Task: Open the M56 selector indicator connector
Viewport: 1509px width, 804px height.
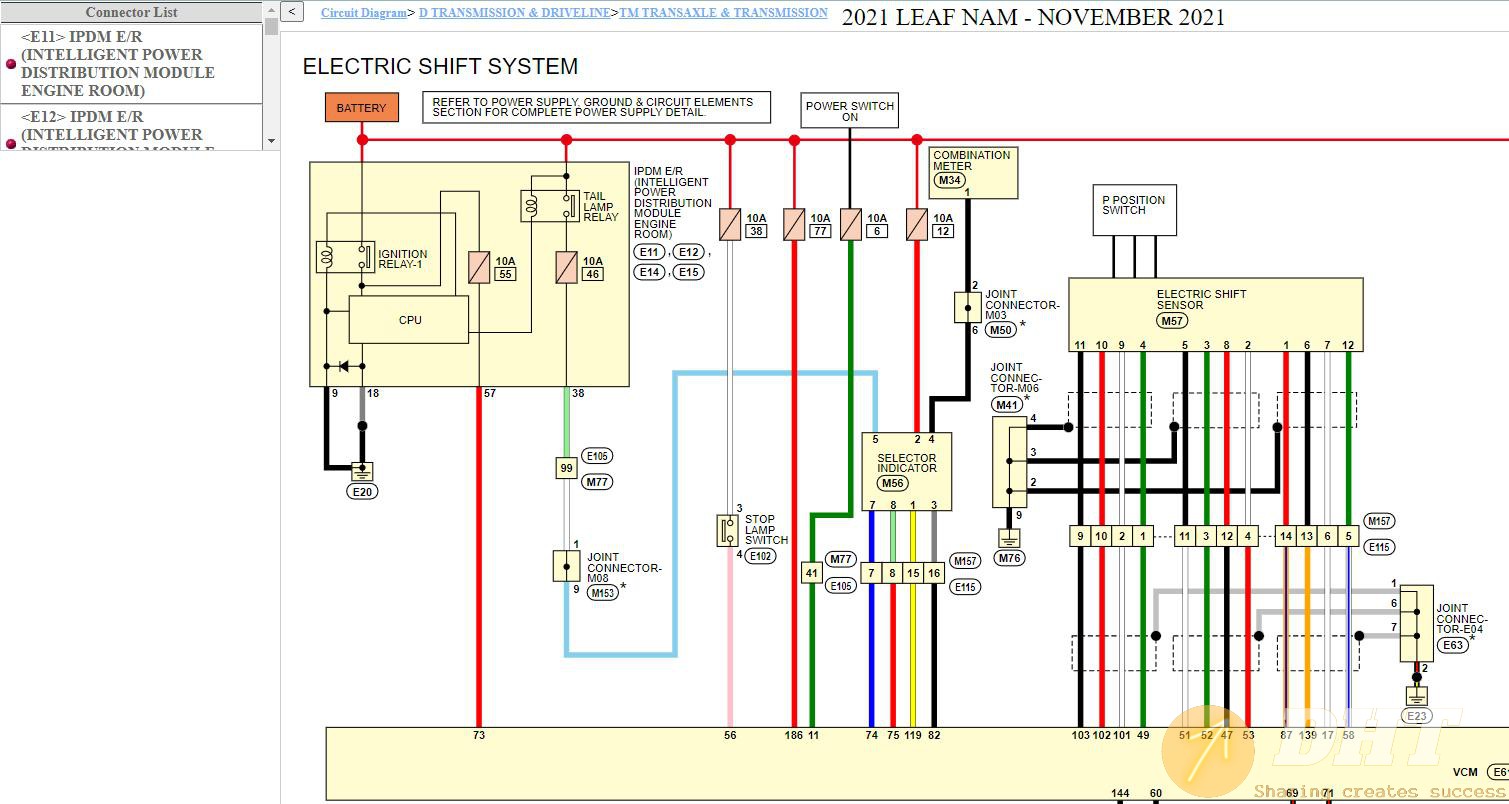Action: [x=892, y=483]
